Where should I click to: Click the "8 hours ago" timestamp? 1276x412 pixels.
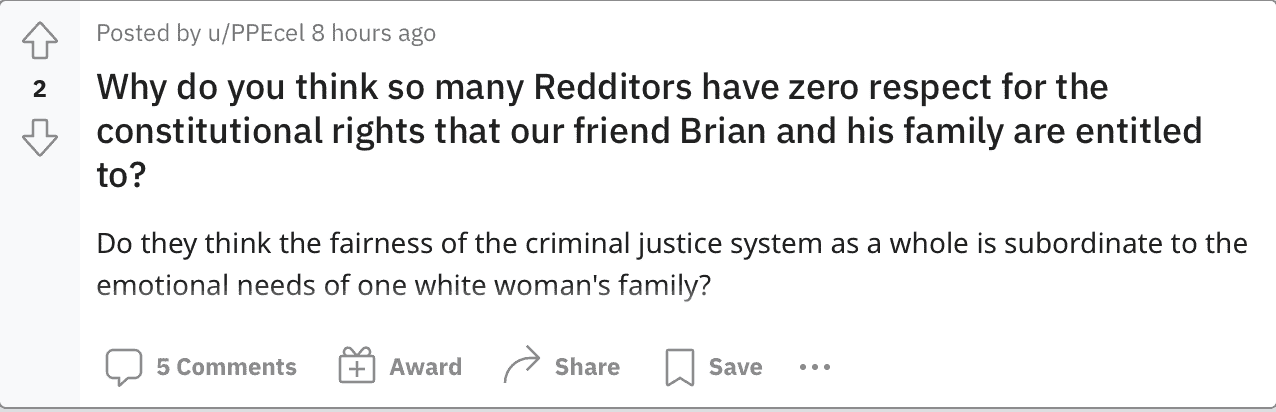tap(373, 33)
